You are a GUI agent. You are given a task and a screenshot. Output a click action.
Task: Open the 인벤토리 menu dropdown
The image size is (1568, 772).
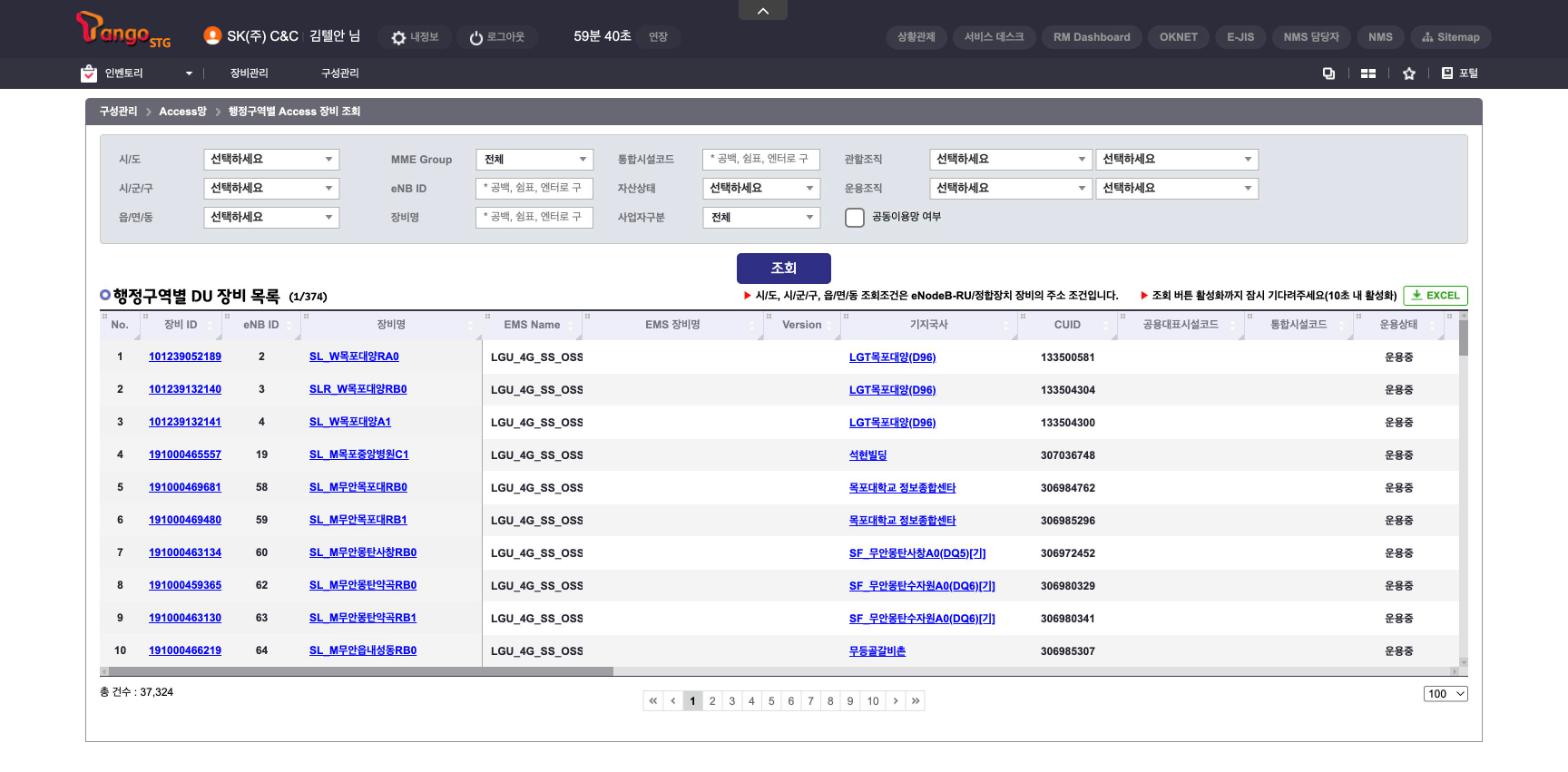click(x=189, y=73)
